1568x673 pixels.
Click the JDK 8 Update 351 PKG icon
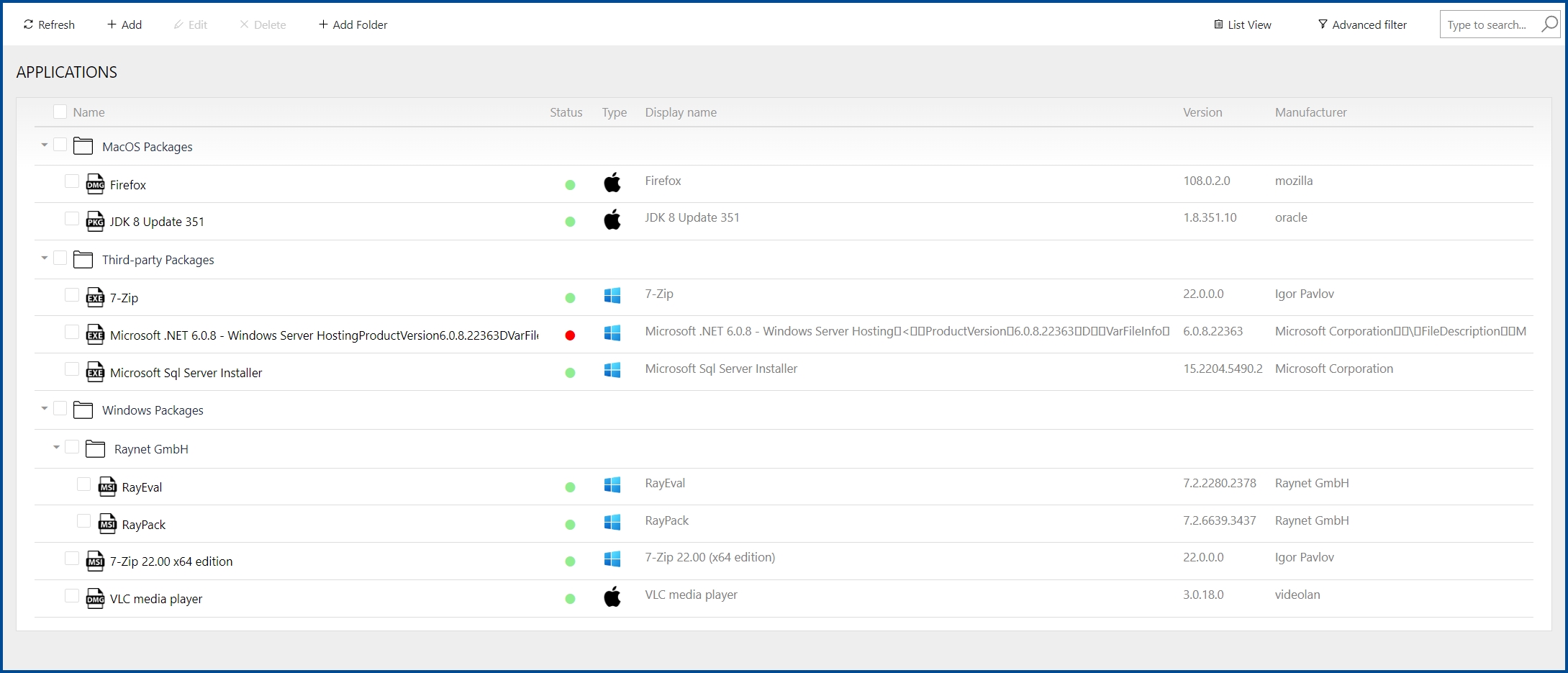point(95,222)
